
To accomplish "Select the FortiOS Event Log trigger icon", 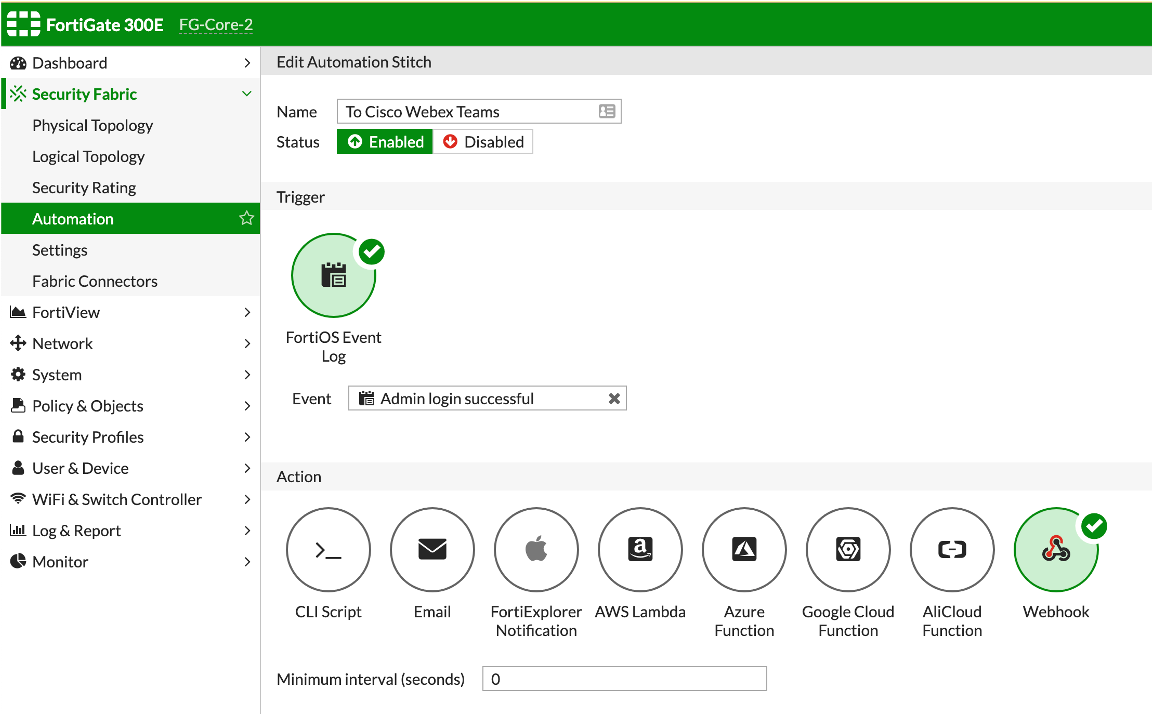I will coord(334,275).
